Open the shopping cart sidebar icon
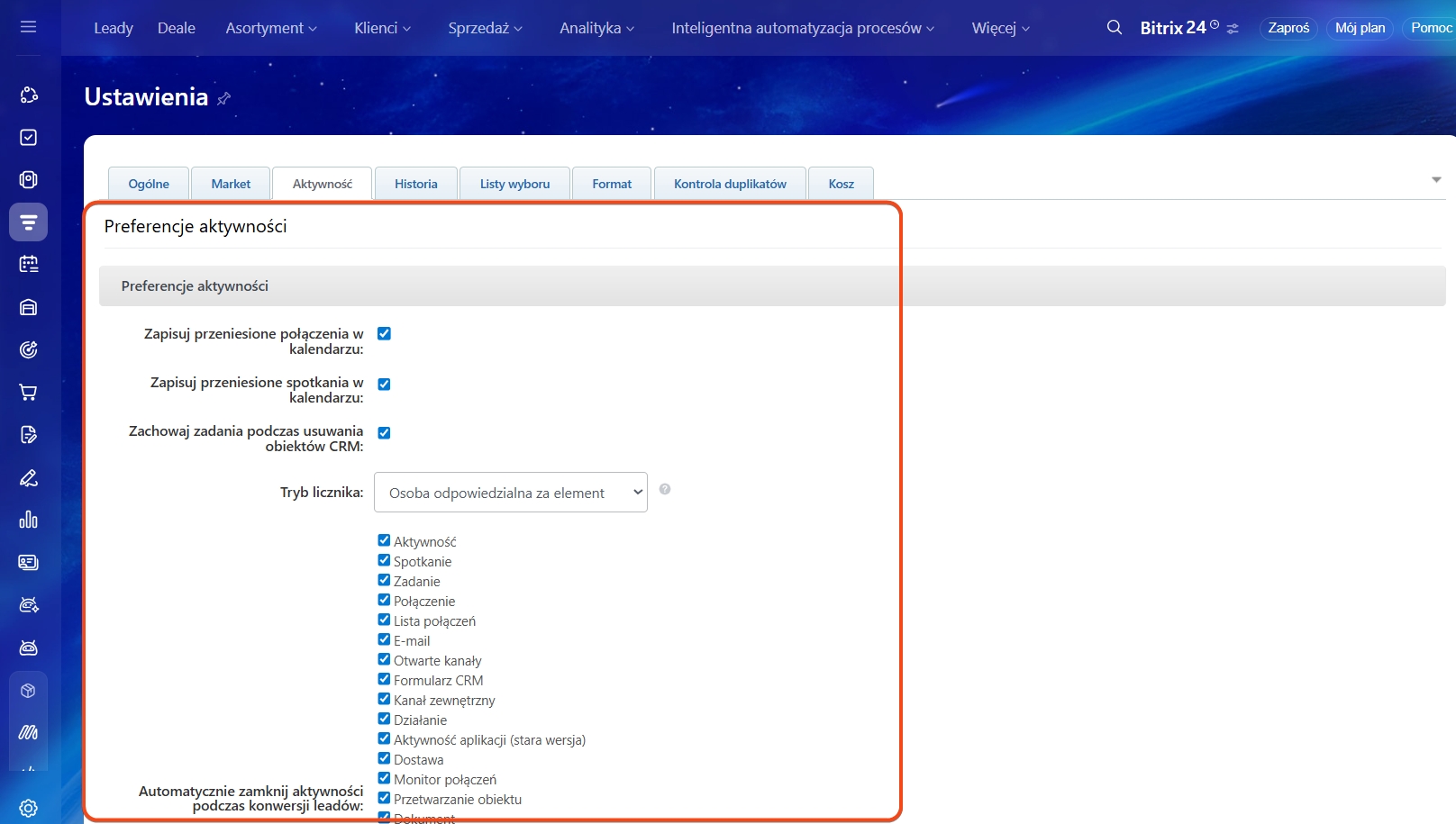Screen dimensions: 1456x824 (x=28, y=393)
